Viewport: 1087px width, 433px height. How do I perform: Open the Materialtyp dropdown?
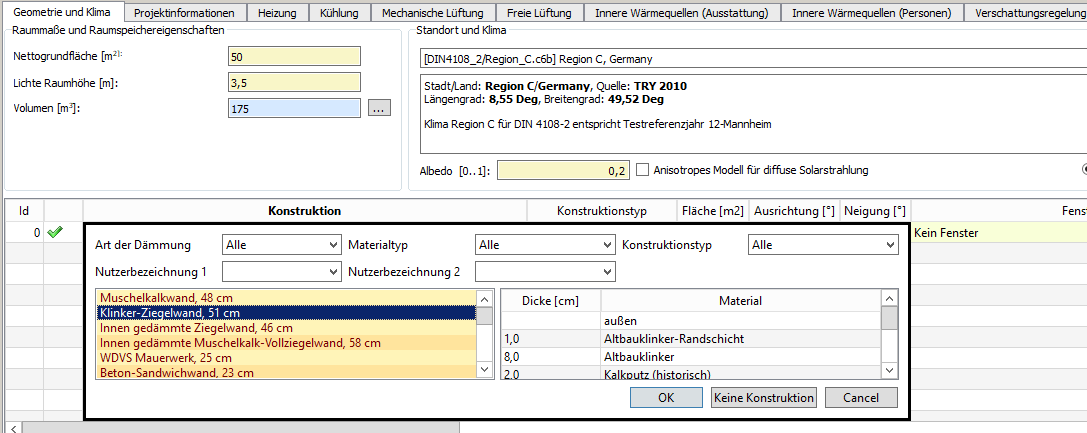(x=546, y=245)
